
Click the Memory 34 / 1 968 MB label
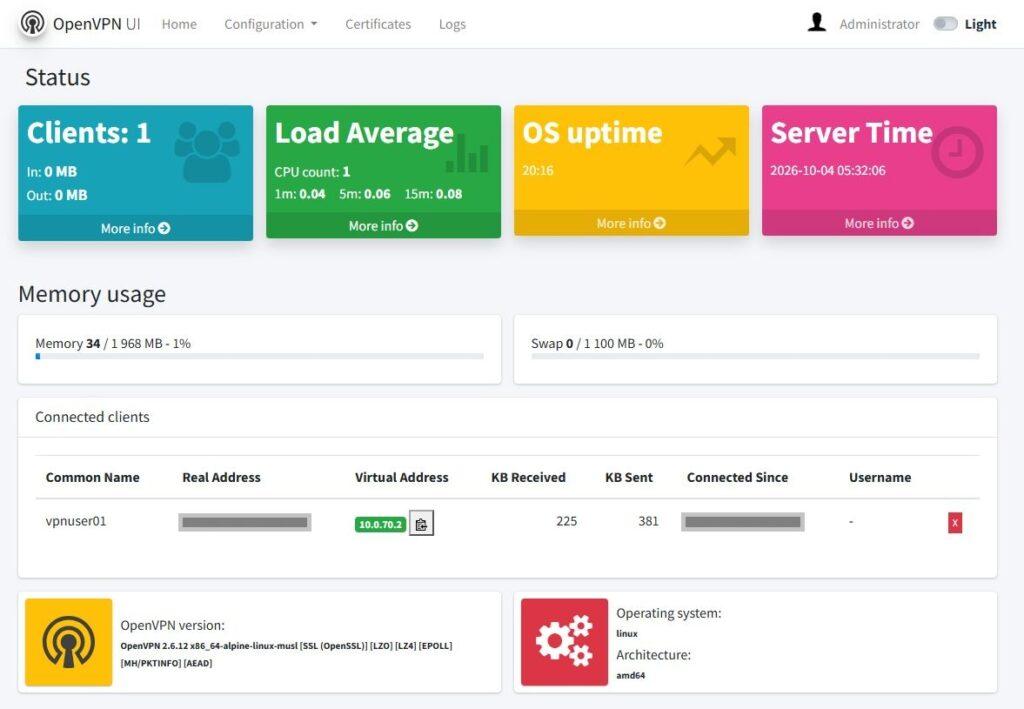(113, 343)
